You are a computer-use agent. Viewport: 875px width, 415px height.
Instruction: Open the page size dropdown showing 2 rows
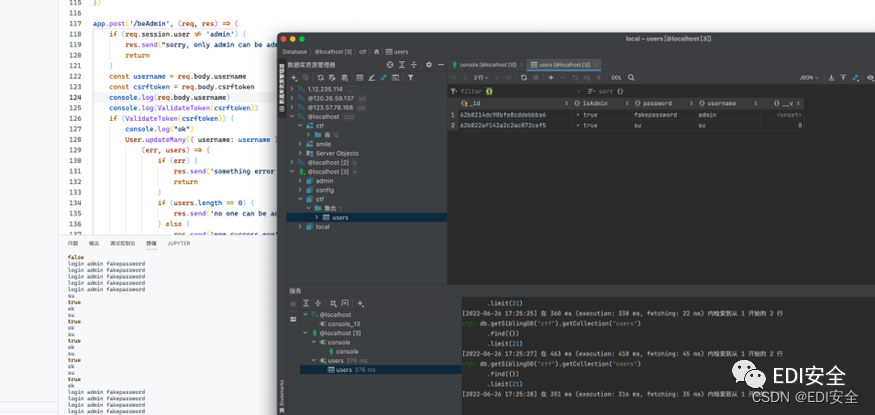click(481, 78)
